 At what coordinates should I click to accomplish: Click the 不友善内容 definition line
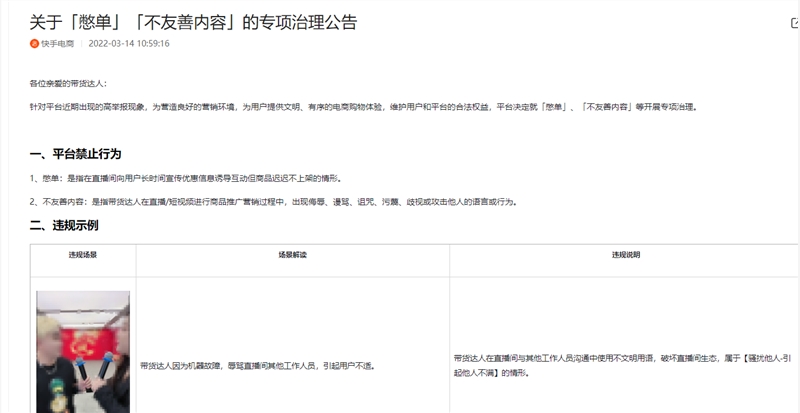273,202
